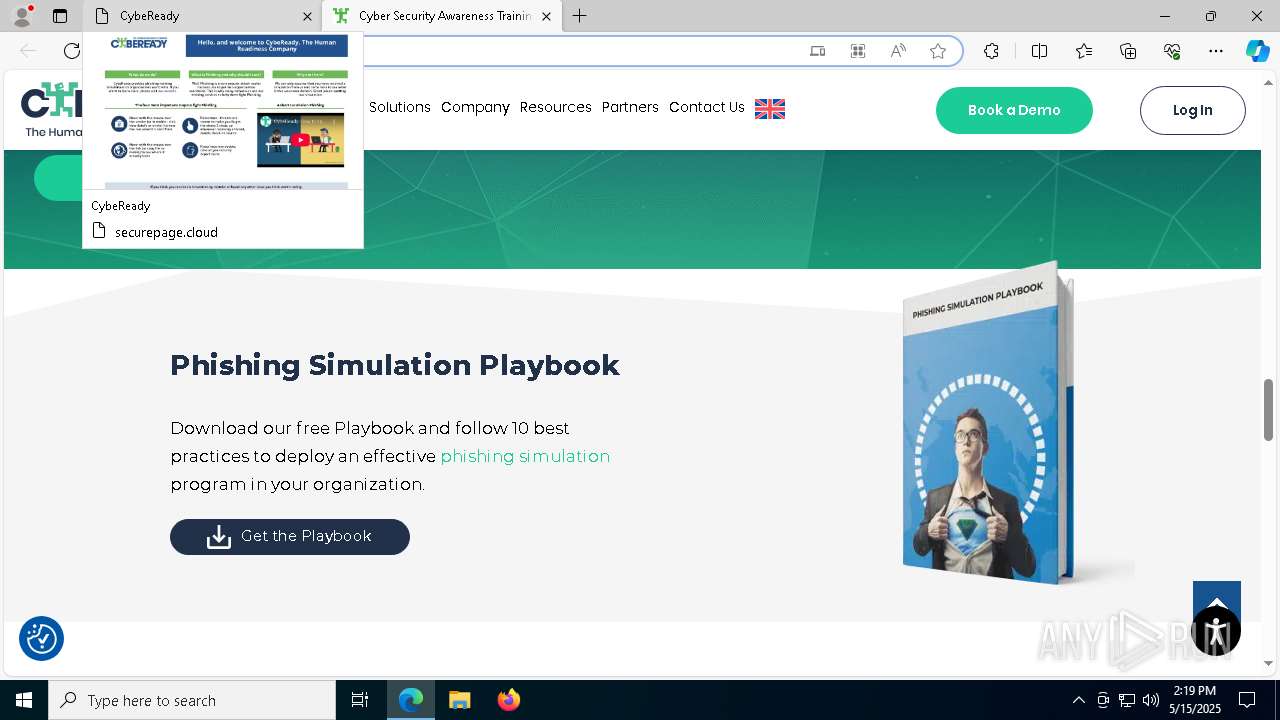
Task: Open Task View on taskbar
Action: (360, 700)
